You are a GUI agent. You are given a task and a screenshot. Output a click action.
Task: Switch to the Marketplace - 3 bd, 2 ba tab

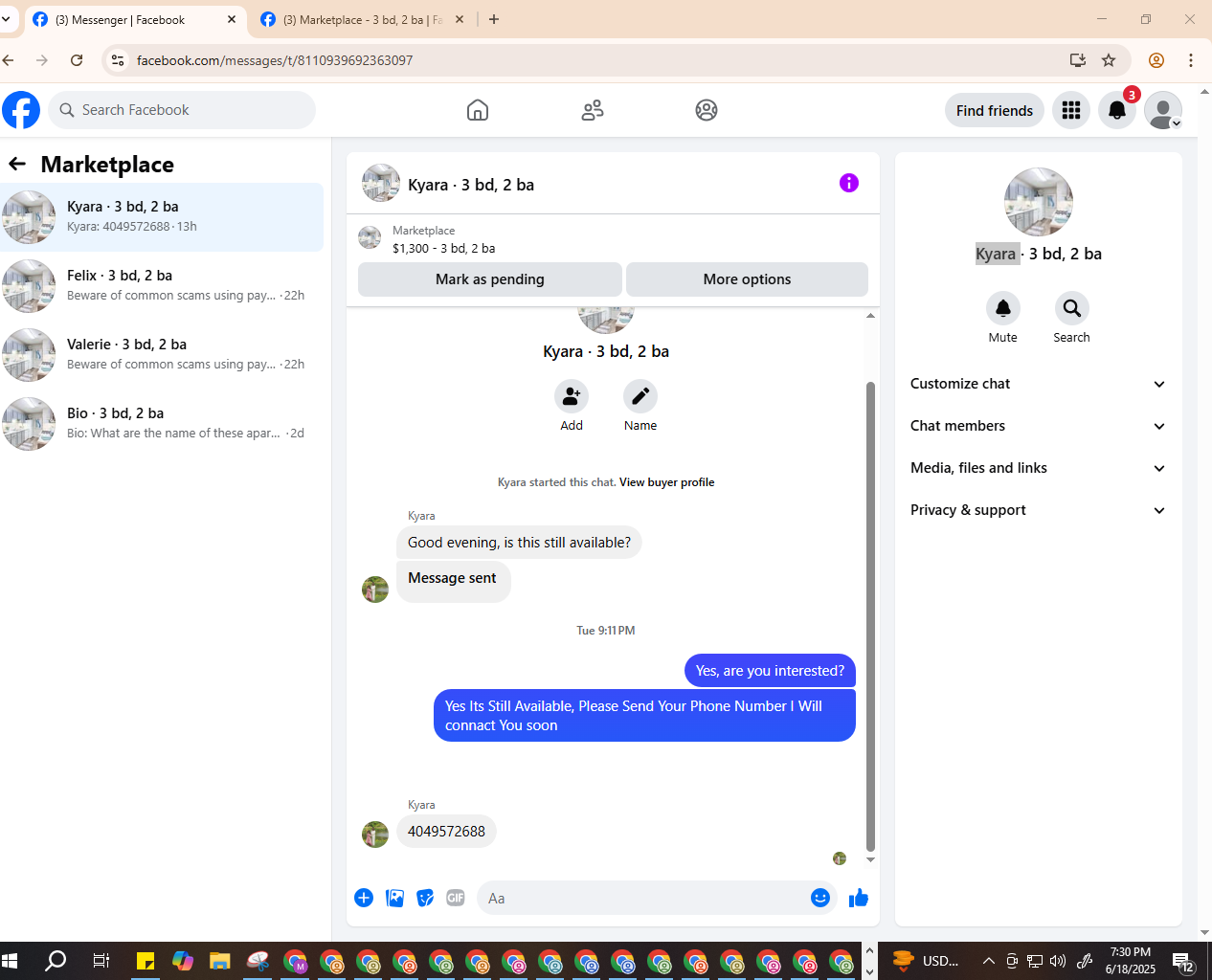pos(362,19)
